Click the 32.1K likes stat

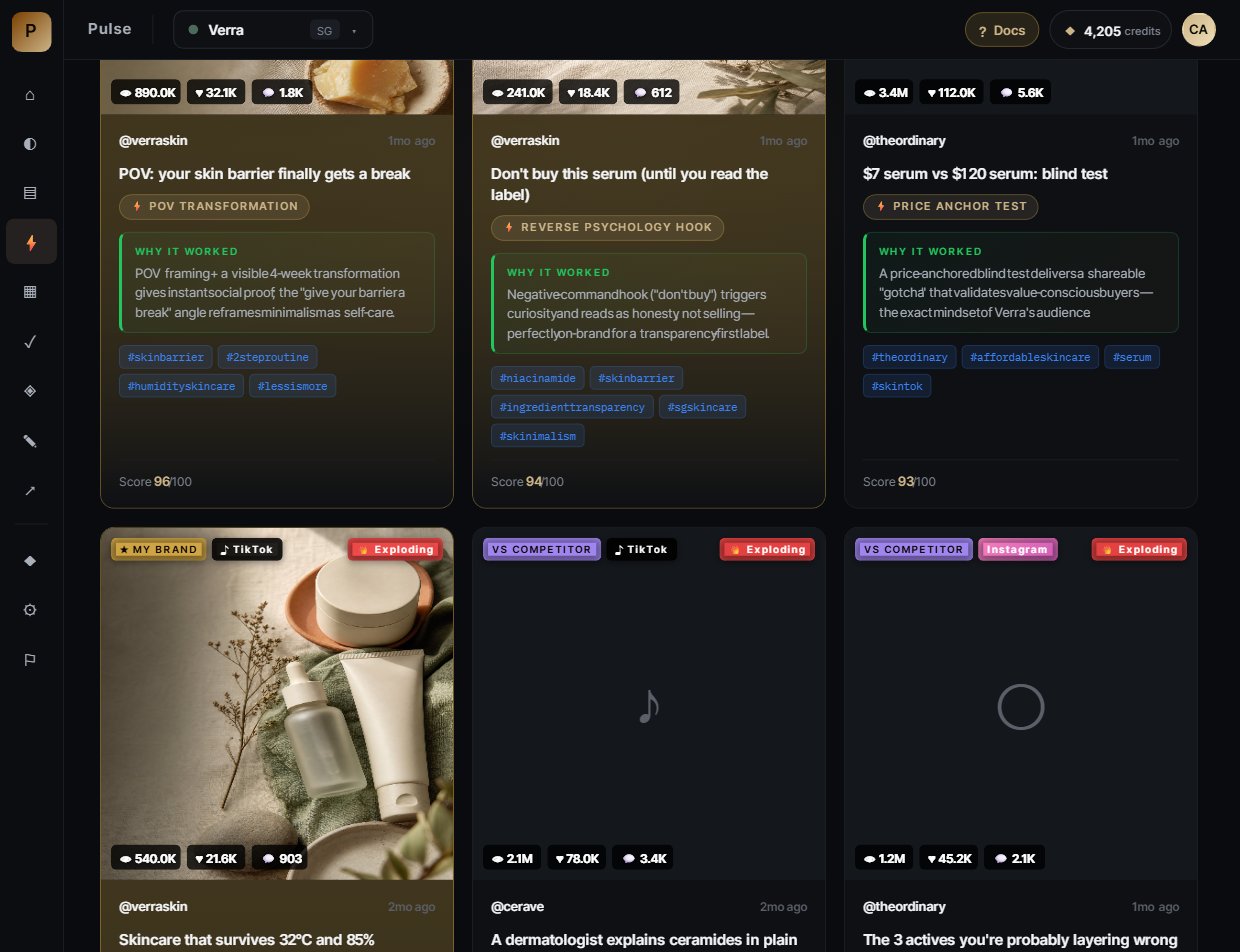[215, 92]
